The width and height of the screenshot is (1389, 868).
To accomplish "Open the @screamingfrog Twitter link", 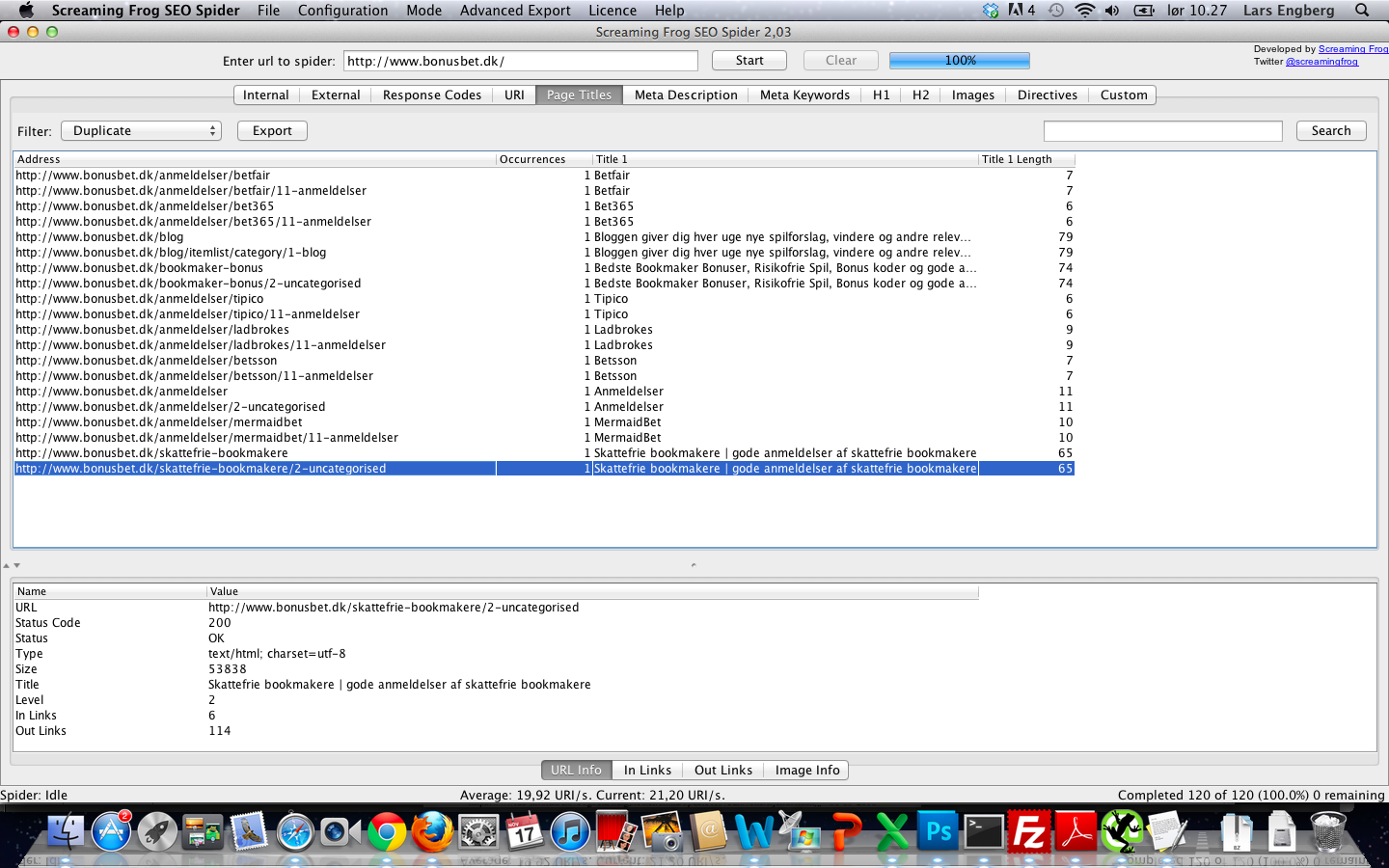I will coord(1321,62).
